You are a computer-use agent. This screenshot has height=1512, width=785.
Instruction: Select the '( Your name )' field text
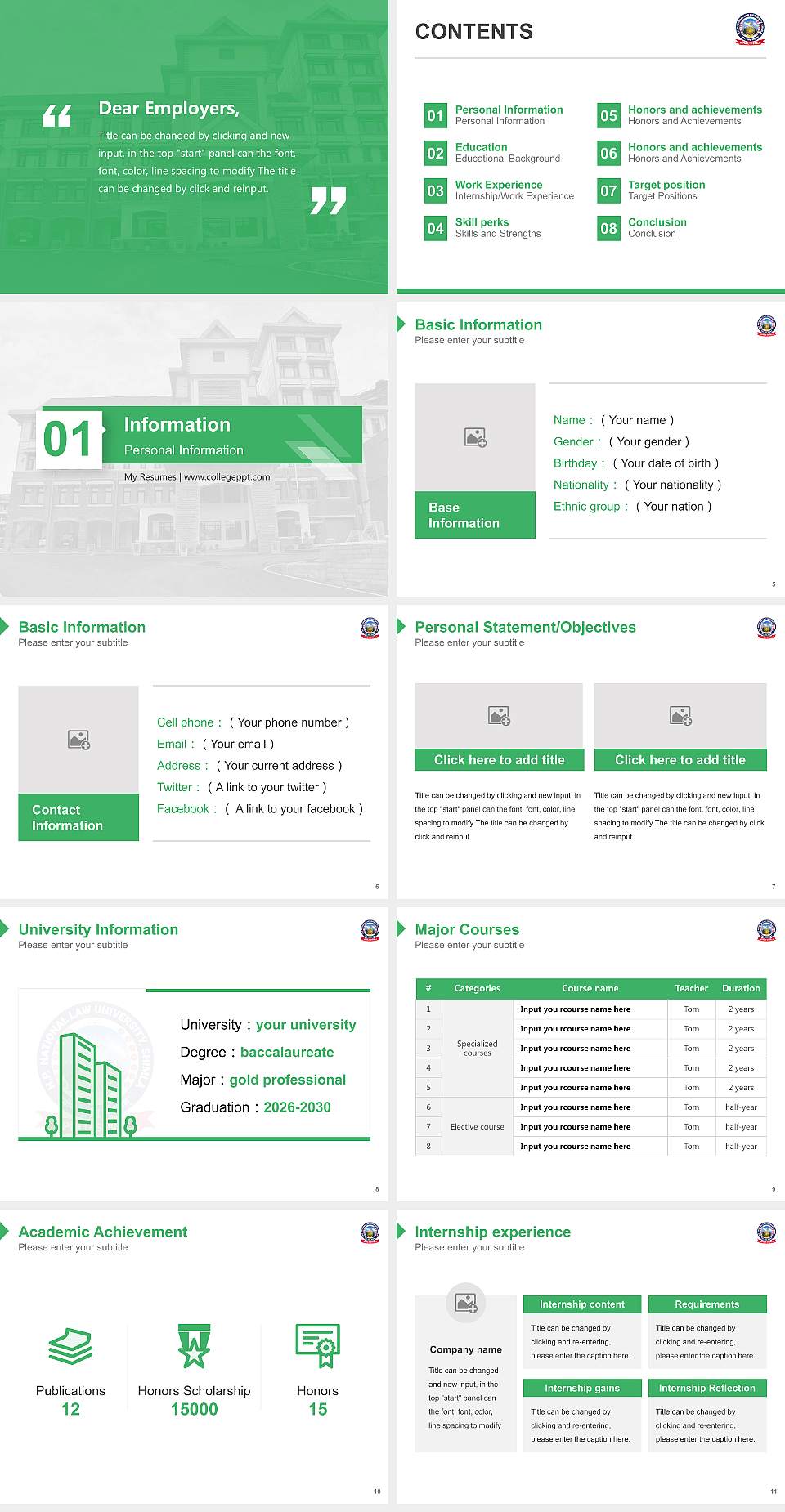click(637, 420)
